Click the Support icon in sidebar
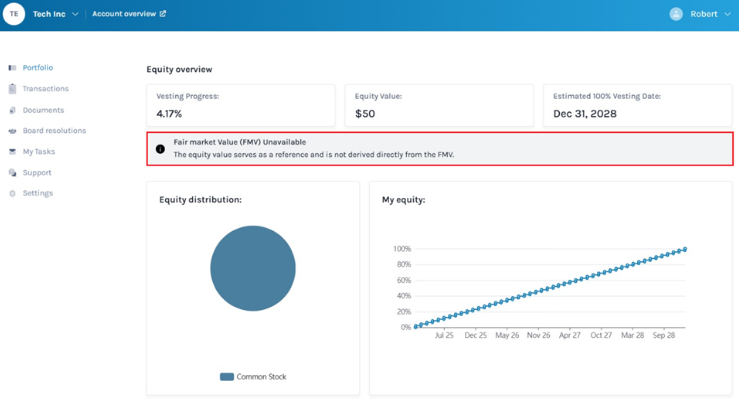739x399 pixels. tap(12, 173)
